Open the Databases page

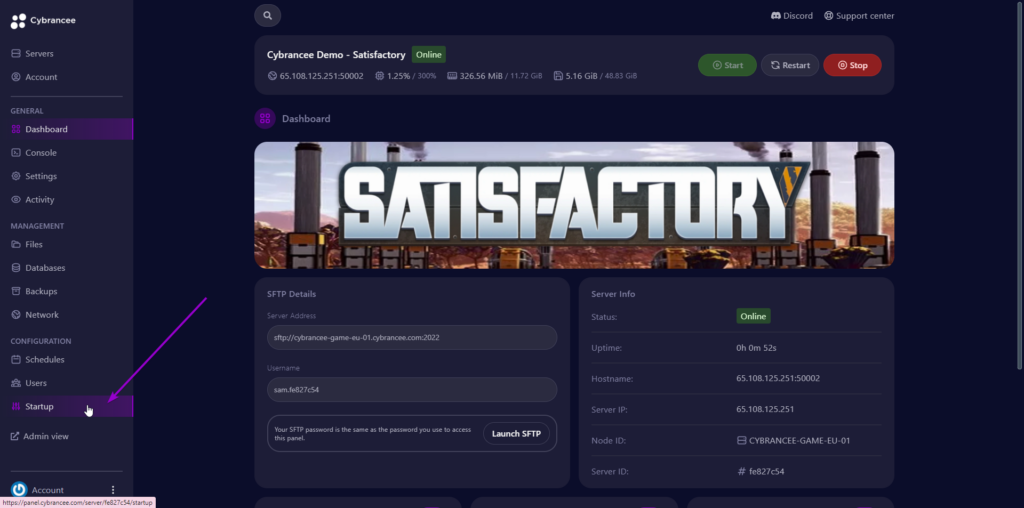click(x=67, y=268)
